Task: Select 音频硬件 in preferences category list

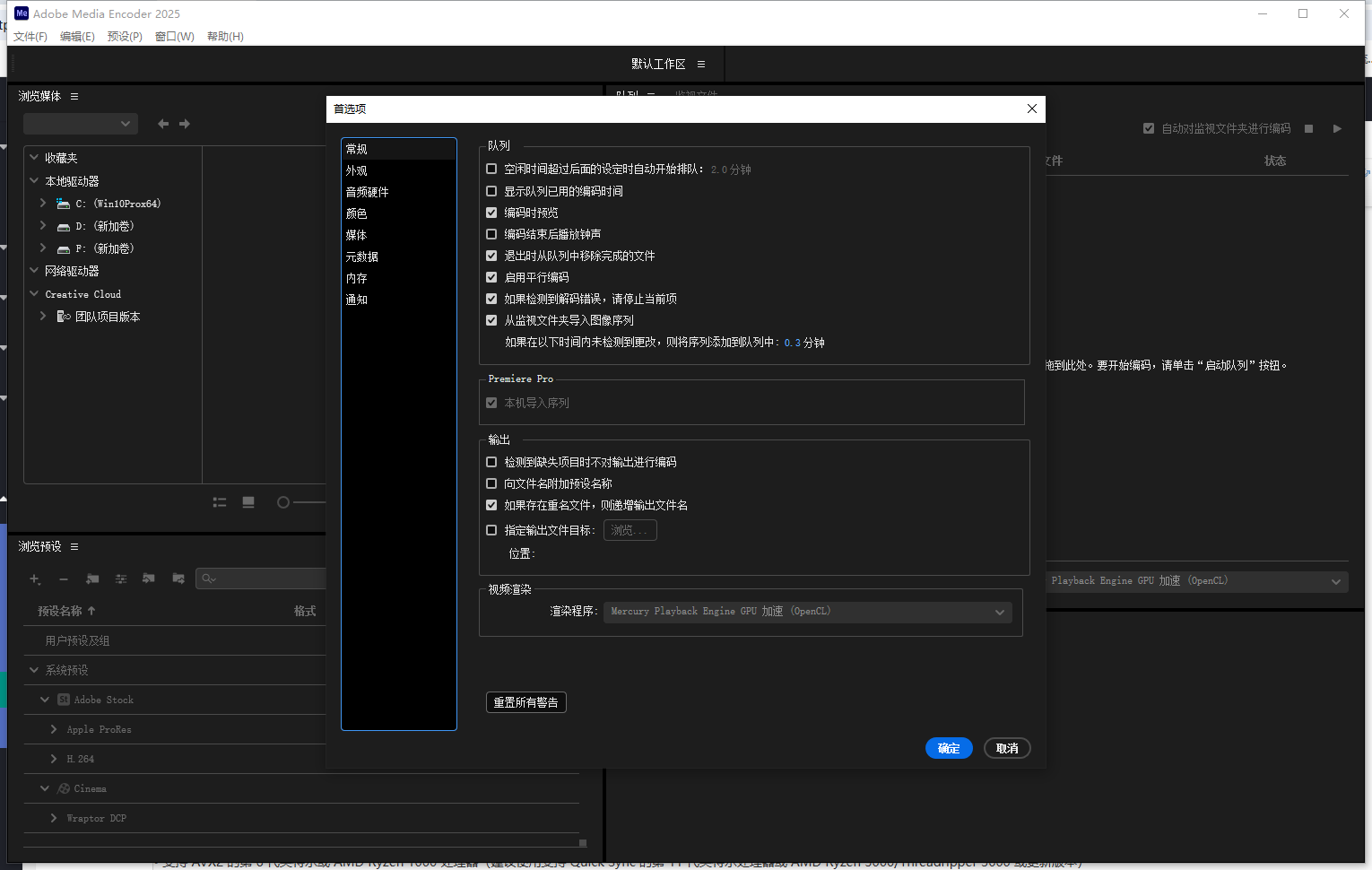Action: [368, 192]
